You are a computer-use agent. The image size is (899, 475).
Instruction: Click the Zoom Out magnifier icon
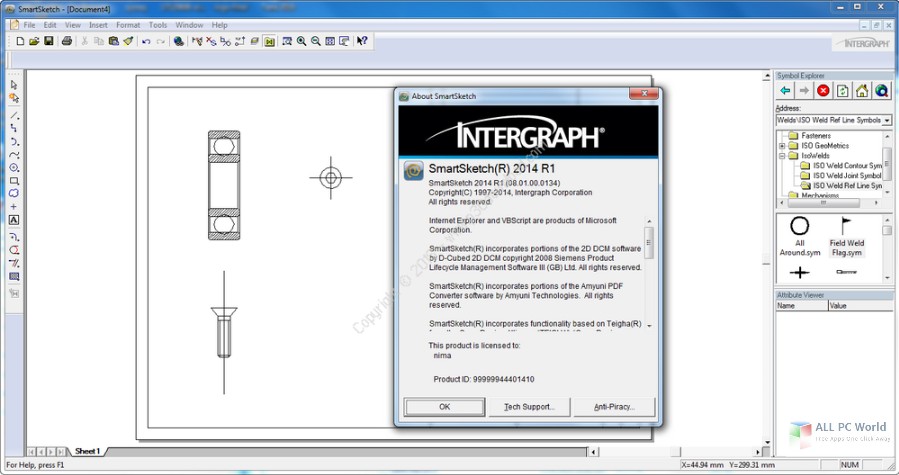coord(315,41)
